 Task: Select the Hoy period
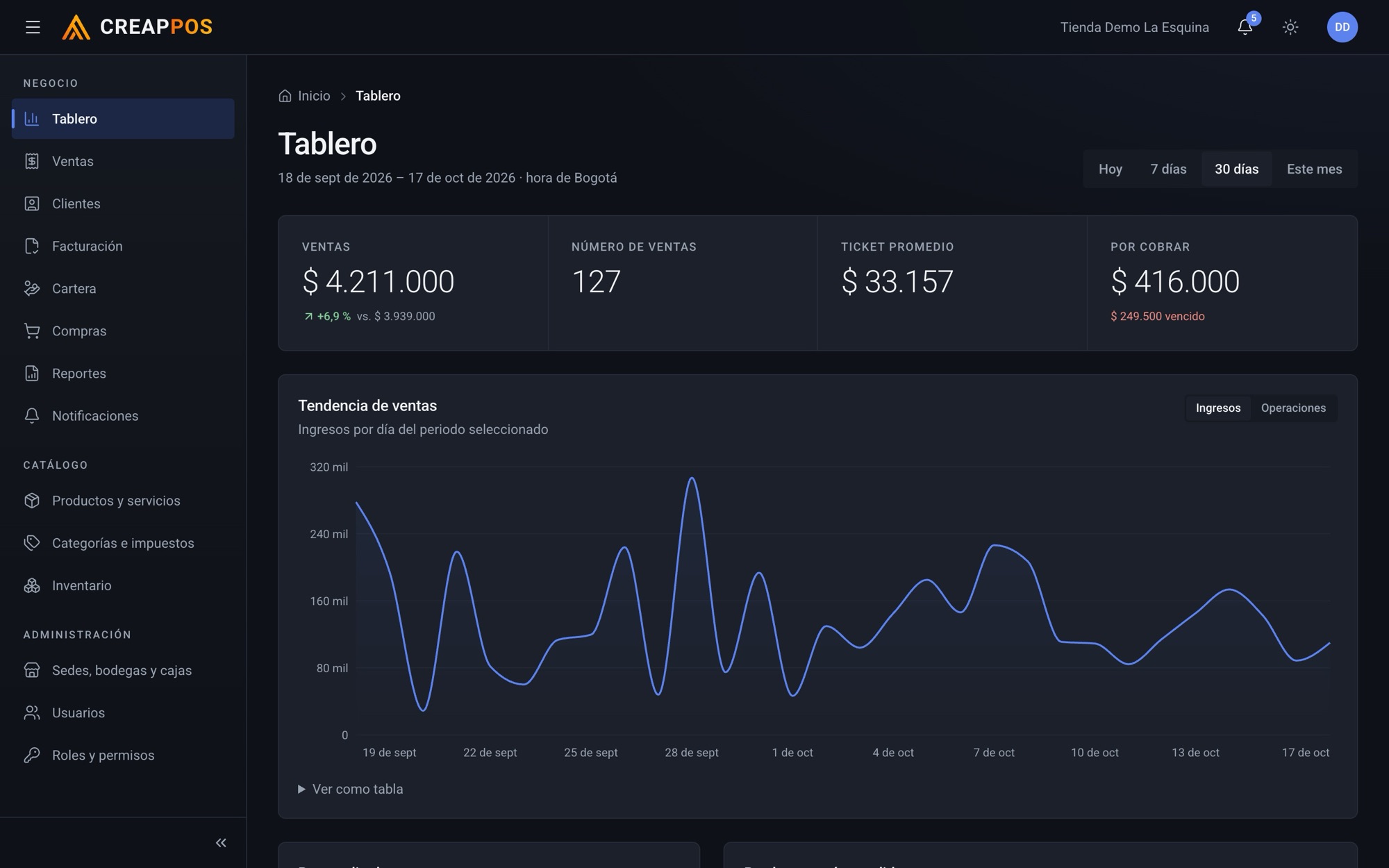click(x=1110, y=169)
